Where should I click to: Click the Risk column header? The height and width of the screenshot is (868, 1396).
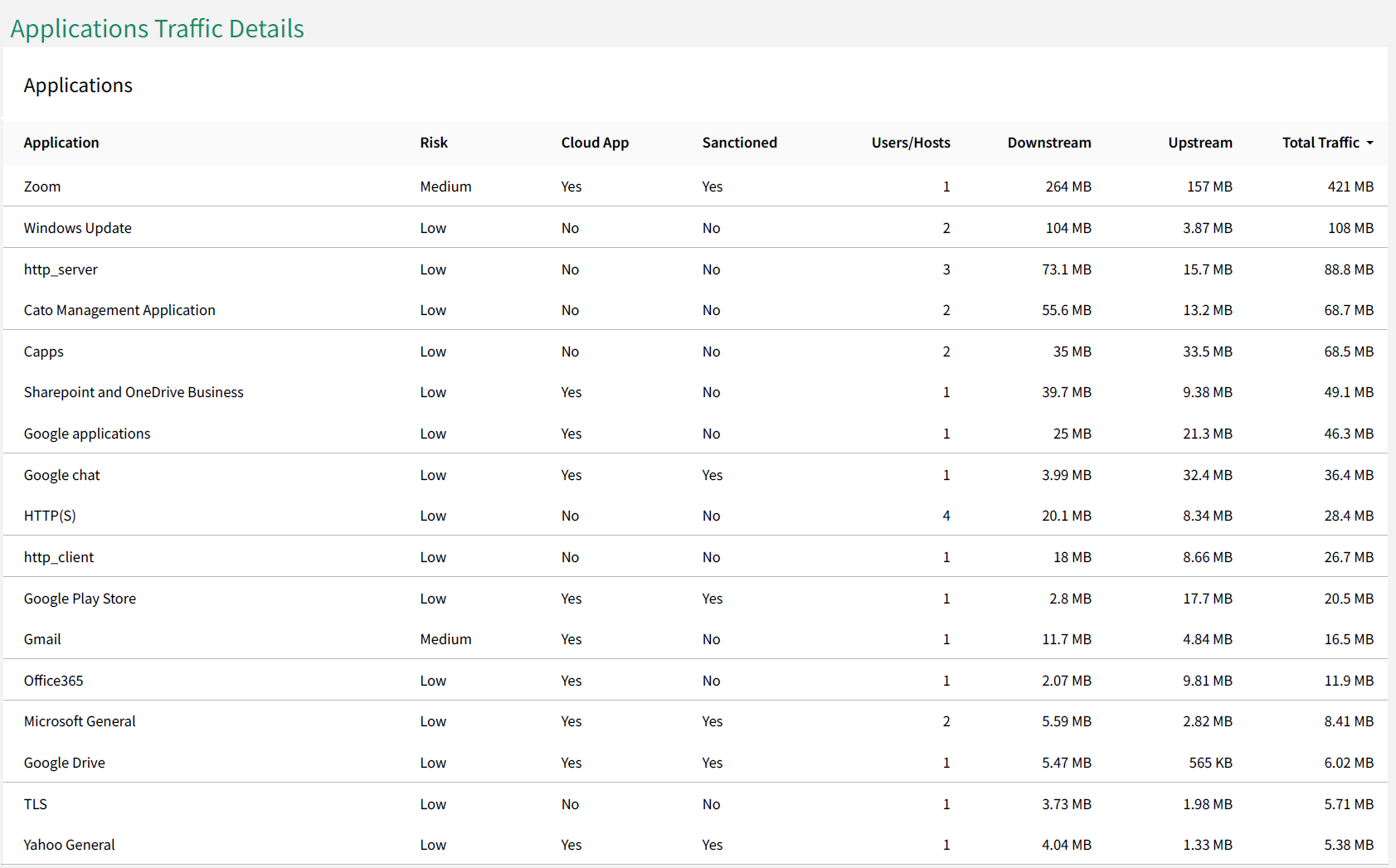coord(434,143)
